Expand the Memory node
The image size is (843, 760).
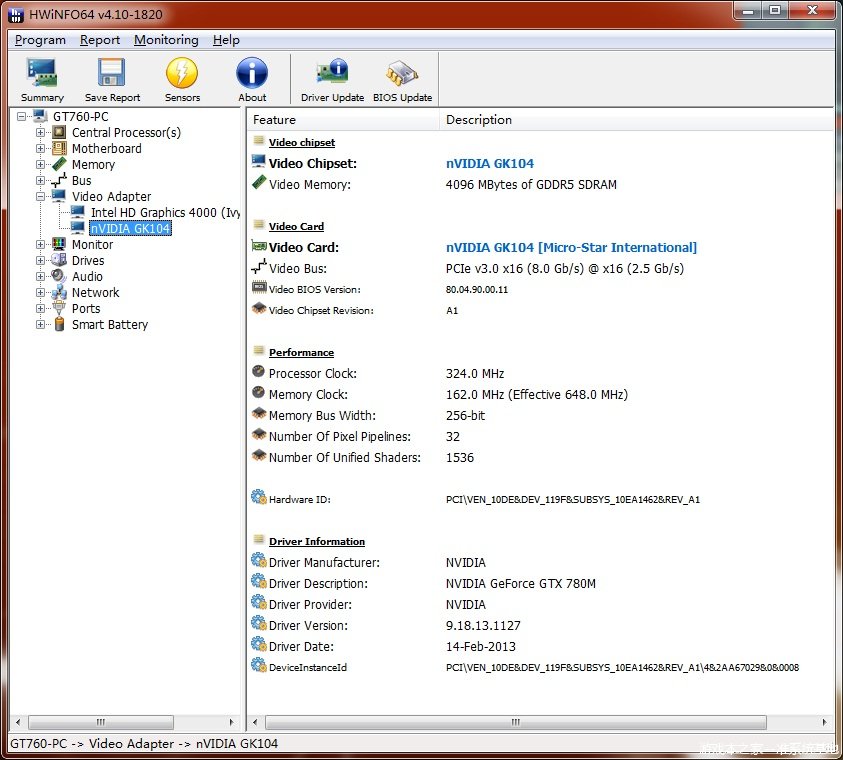pos(40,164)
